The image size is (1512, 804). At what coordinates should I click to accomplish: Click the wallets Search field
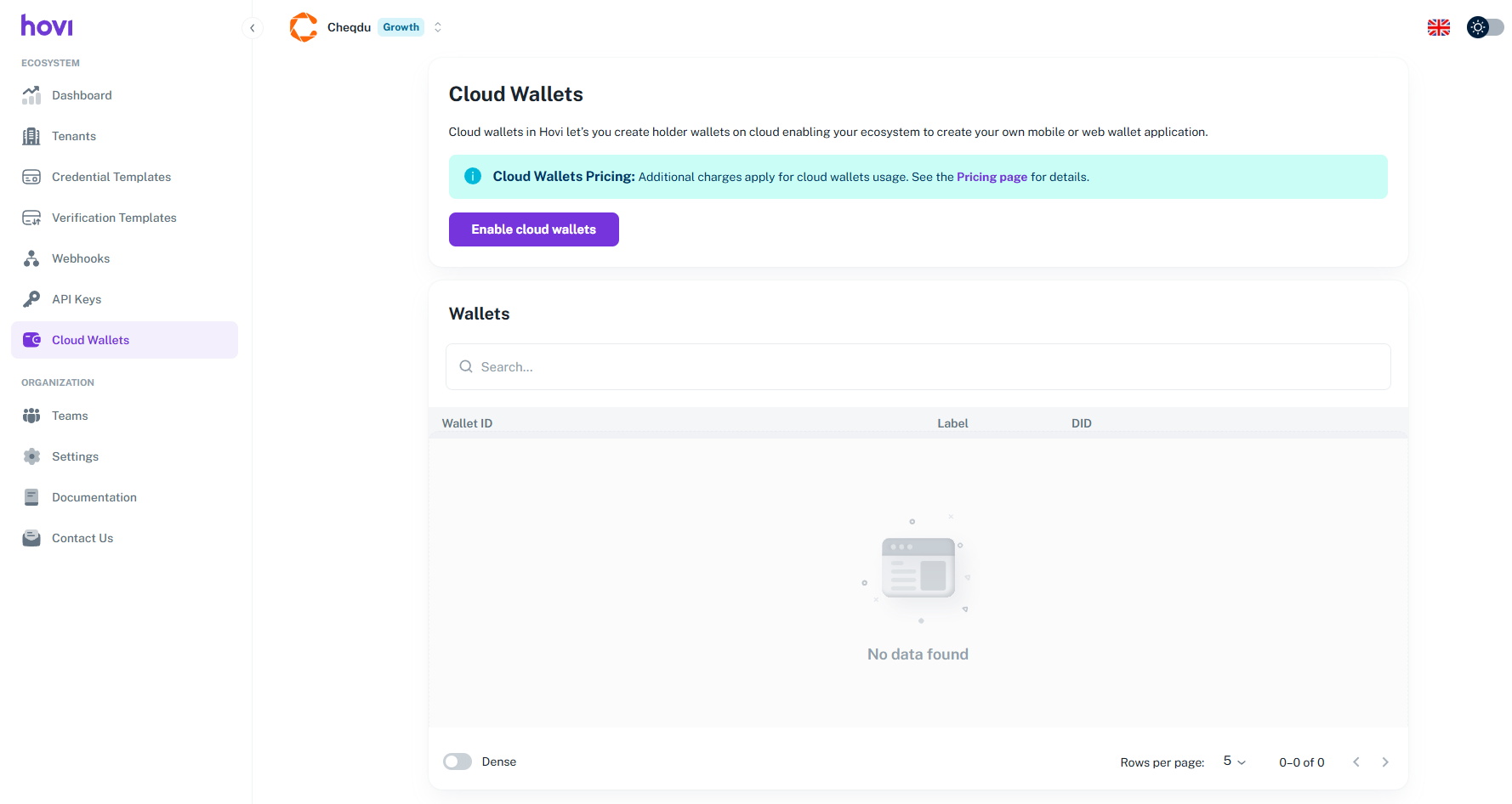[918, 367]
